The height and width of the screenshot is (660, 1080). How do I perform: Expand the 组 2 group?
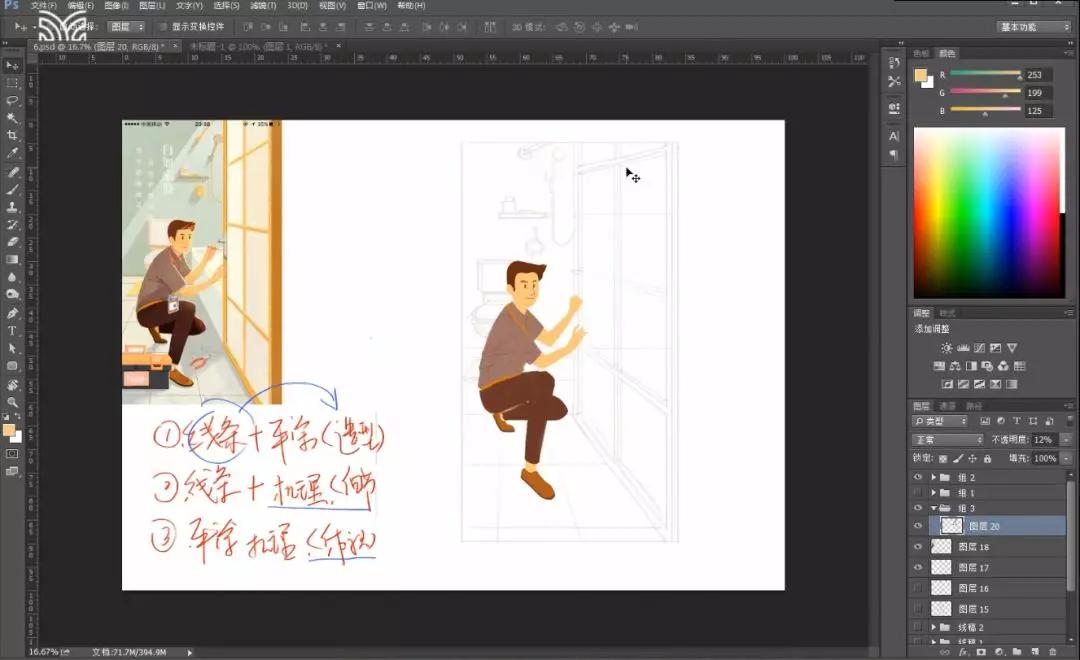(x=933, y=477)
